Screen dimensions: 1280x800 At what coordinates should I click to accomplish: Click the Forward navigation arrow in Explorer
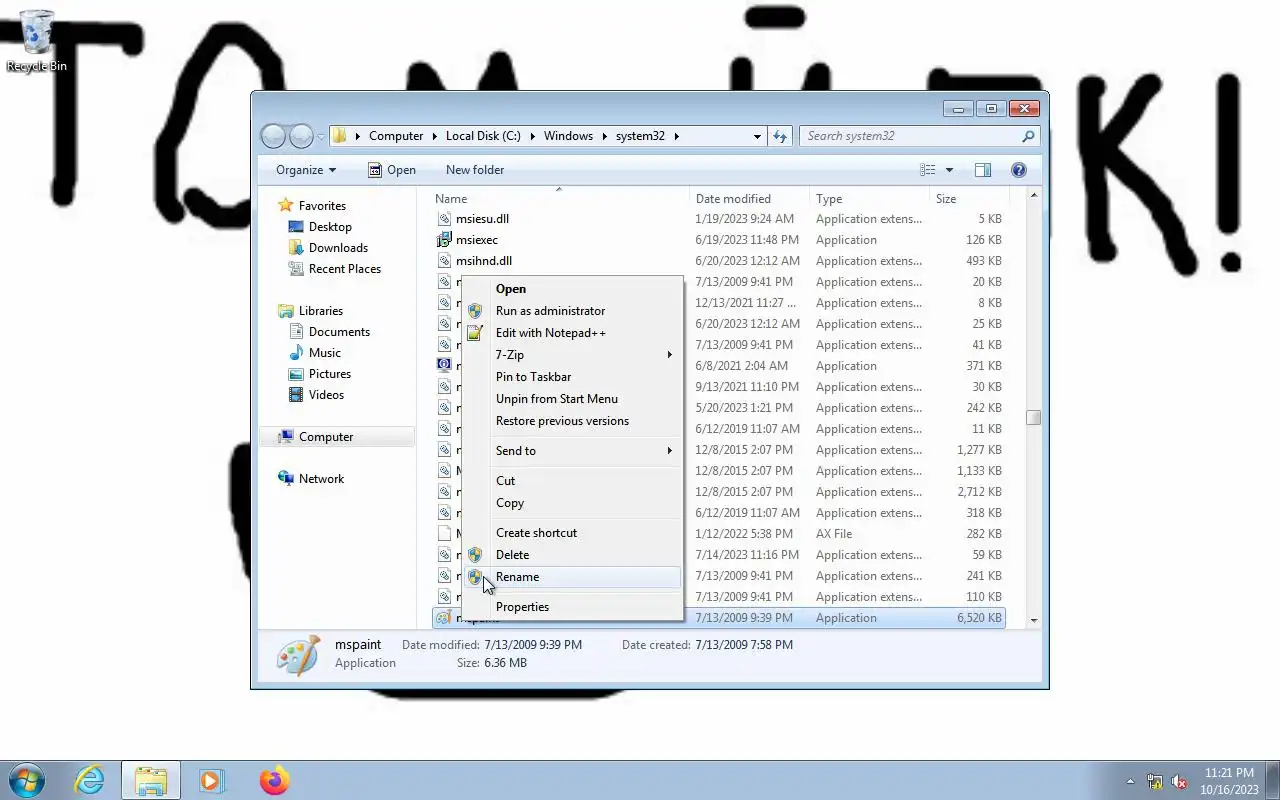301,136
